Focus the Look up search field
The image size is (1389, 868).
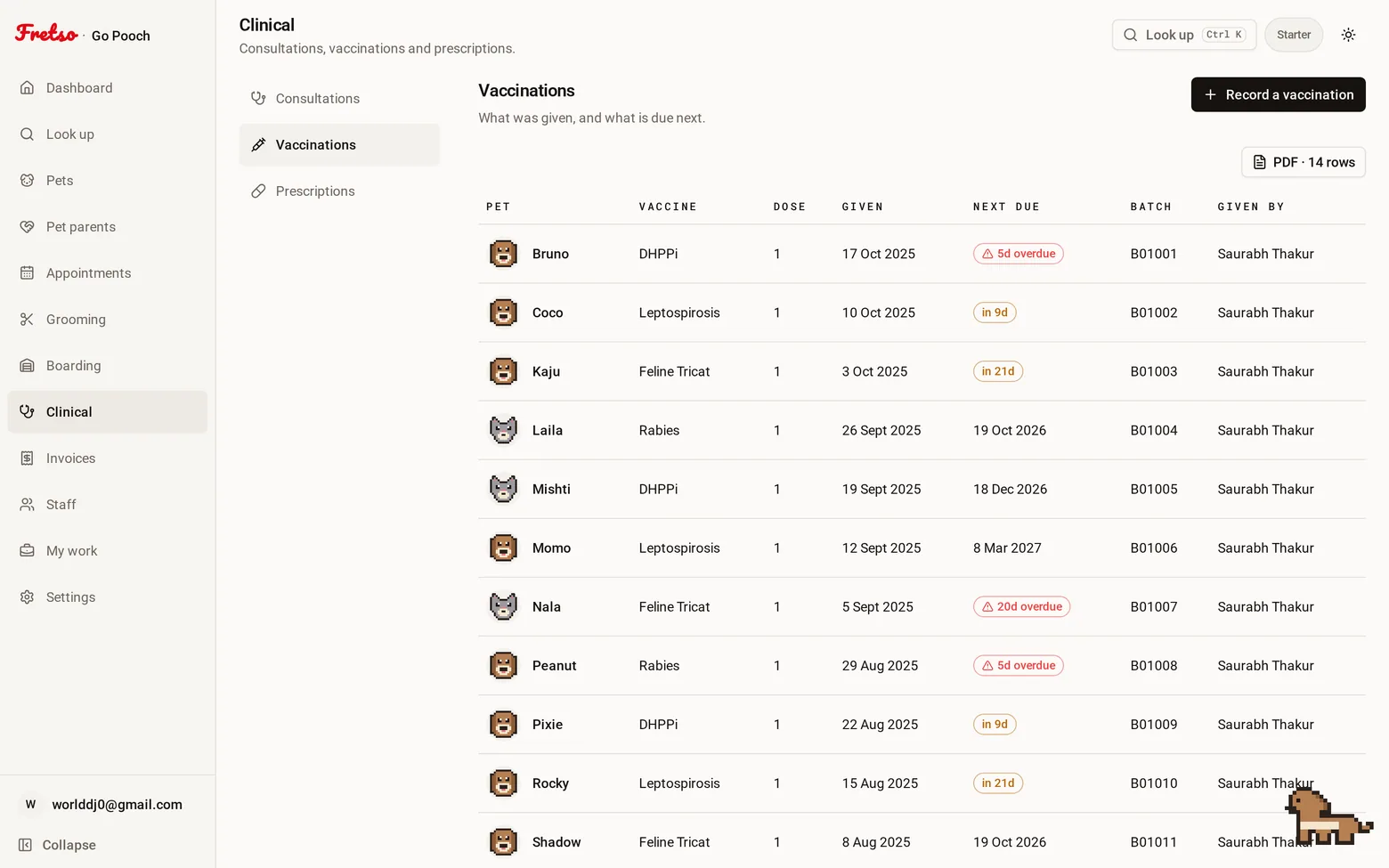coord(1184,35)
